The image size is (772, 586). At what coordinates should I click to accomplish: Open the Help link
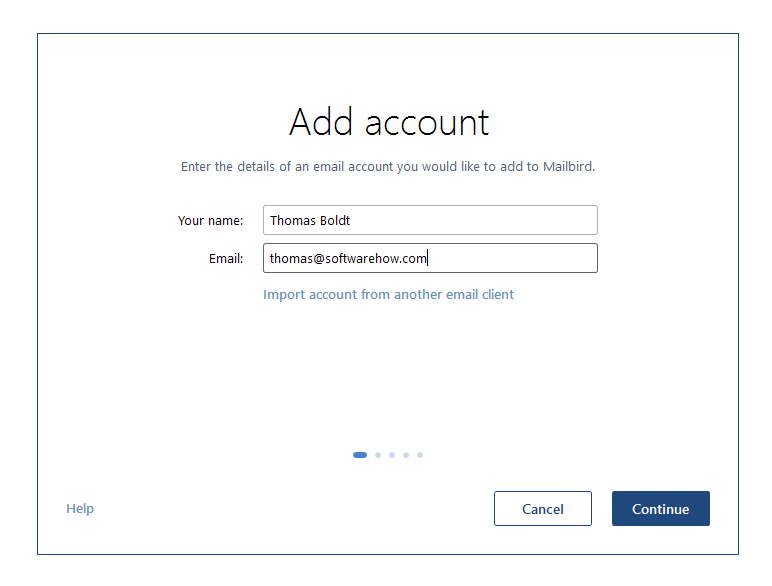[80, 508]
